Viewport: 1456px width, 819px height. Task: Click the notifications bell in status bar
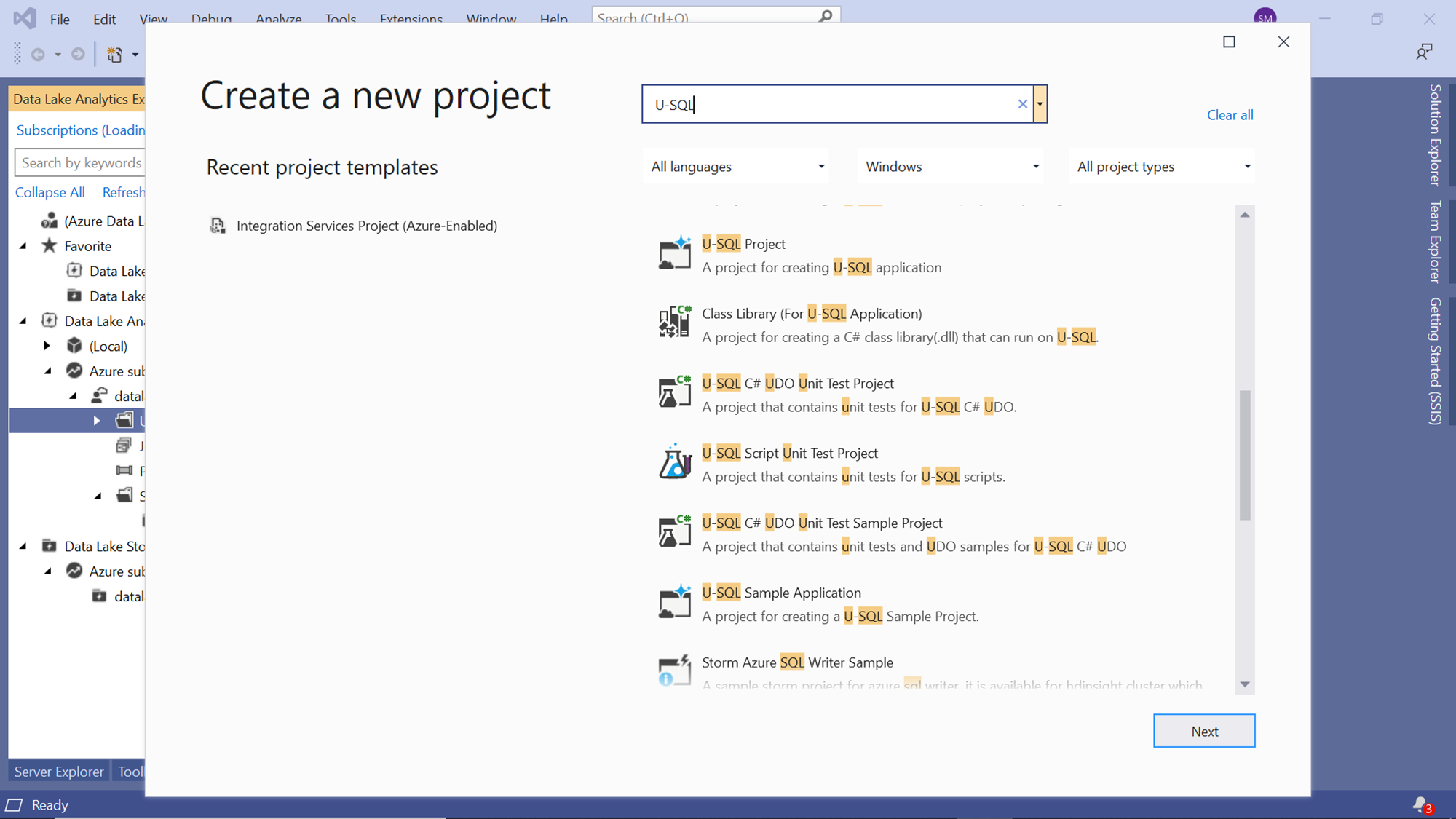[x=1420, y=804]
